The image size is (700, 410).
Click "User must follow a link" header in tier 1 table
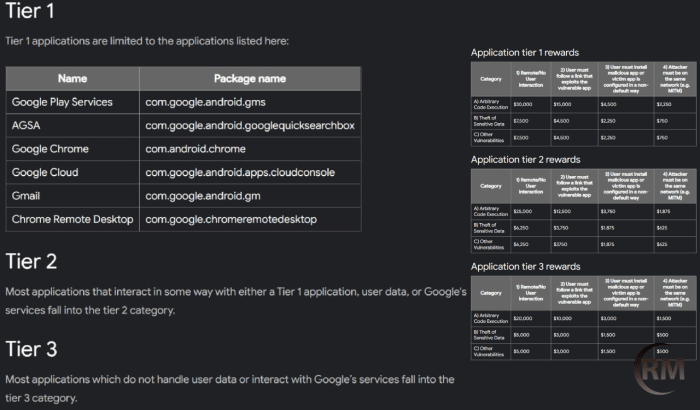click(575, 79)
